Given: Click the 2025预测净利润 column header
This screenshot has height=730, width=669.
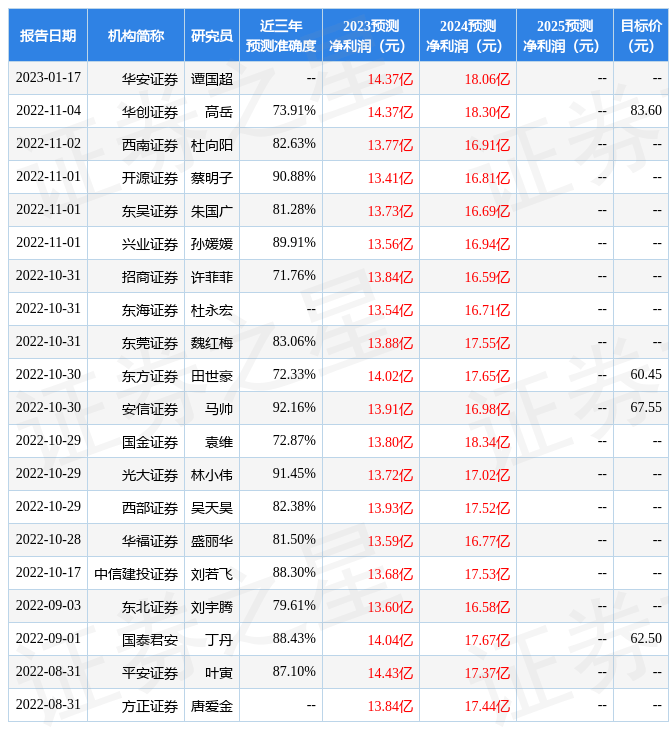Looking at the screenshot, I should pyautogui.click(x=564, y=36).
